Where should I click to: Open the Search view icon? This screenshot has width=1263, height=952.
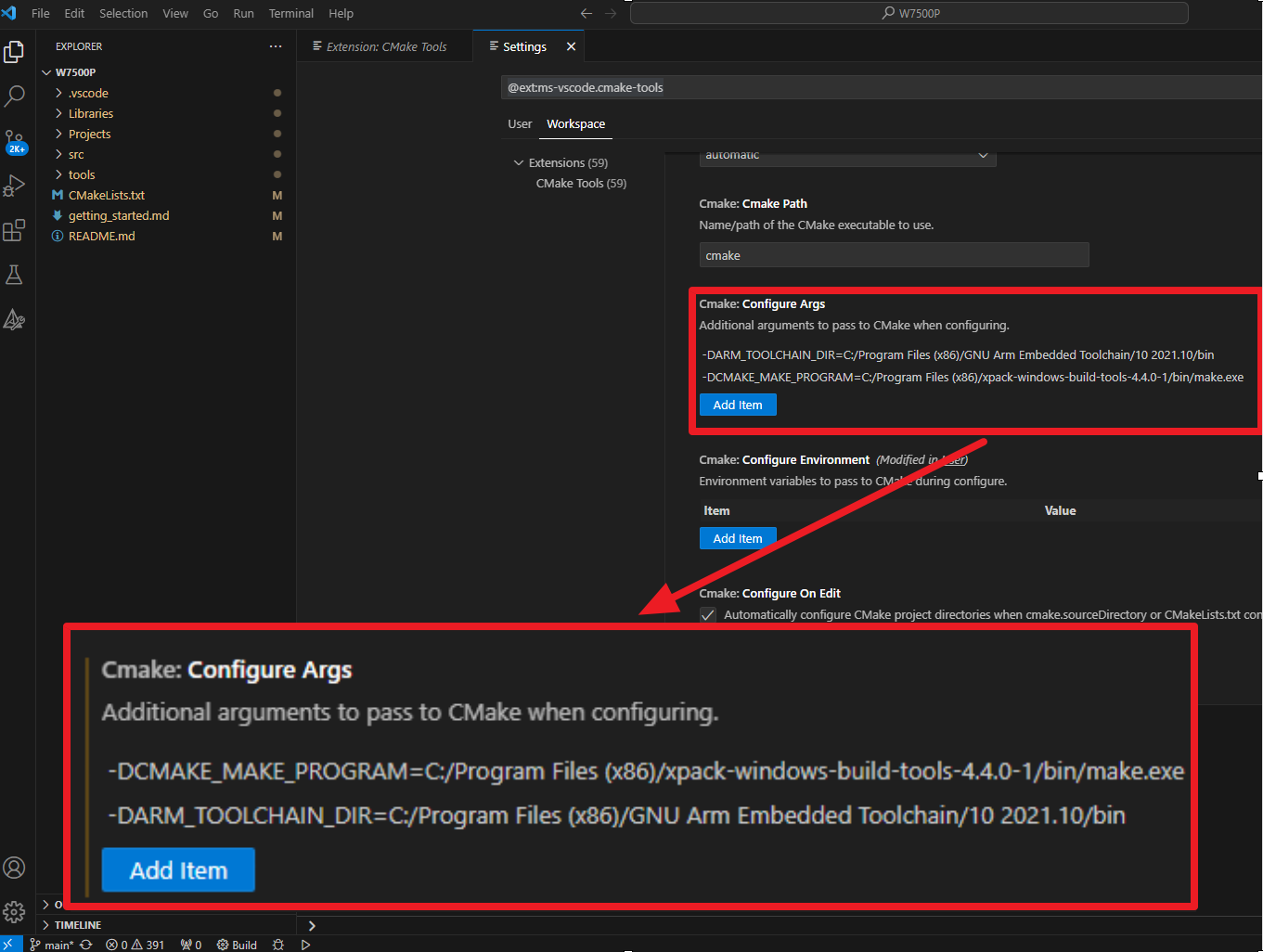click(x=14, y=96)
